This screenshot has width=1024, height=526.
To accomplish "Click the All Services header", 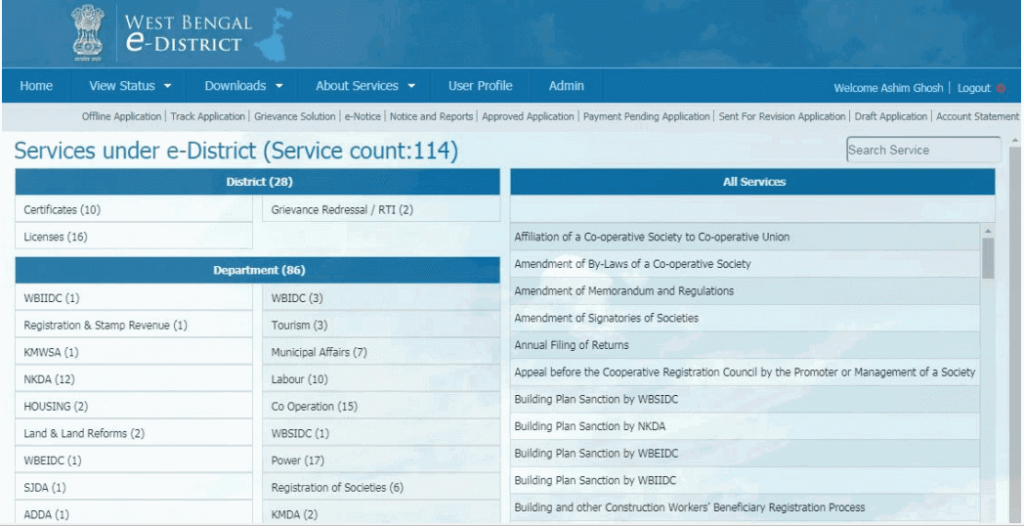I will (x=753, y=182).
